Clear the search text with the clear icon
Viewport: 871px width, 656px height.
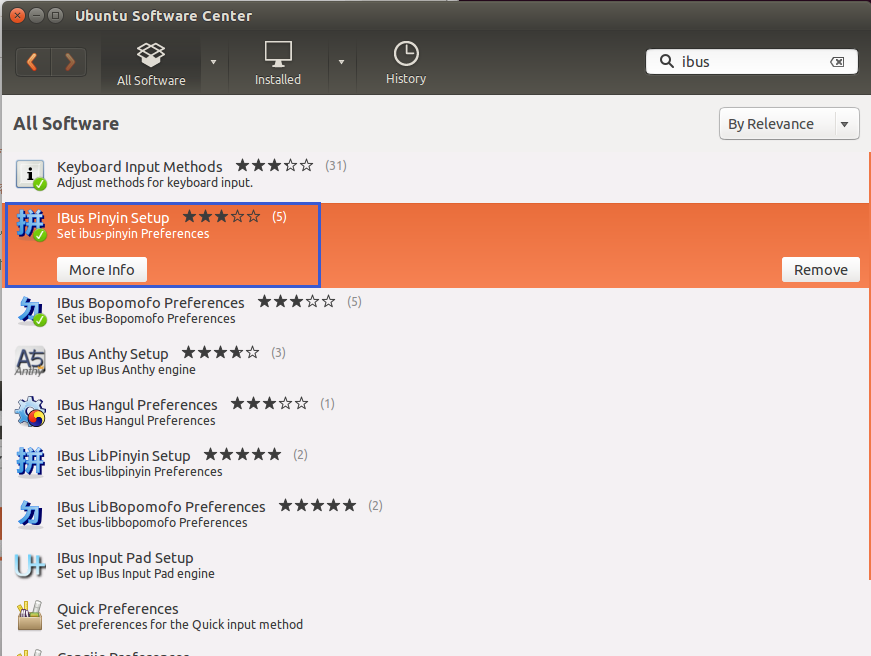tap(837, 62)
